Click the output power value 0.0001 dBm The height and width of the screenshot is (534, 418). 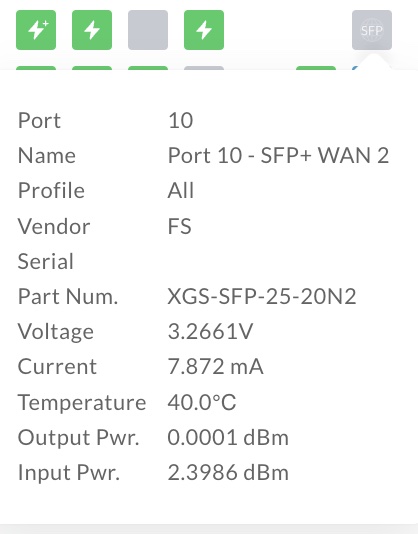(x=228, y=437)
